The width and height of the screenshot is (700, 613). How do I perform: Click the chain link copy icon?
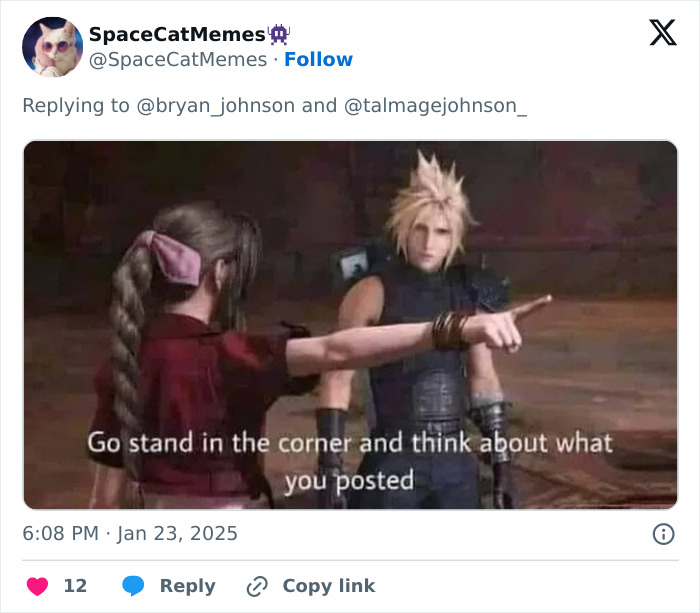257,586
